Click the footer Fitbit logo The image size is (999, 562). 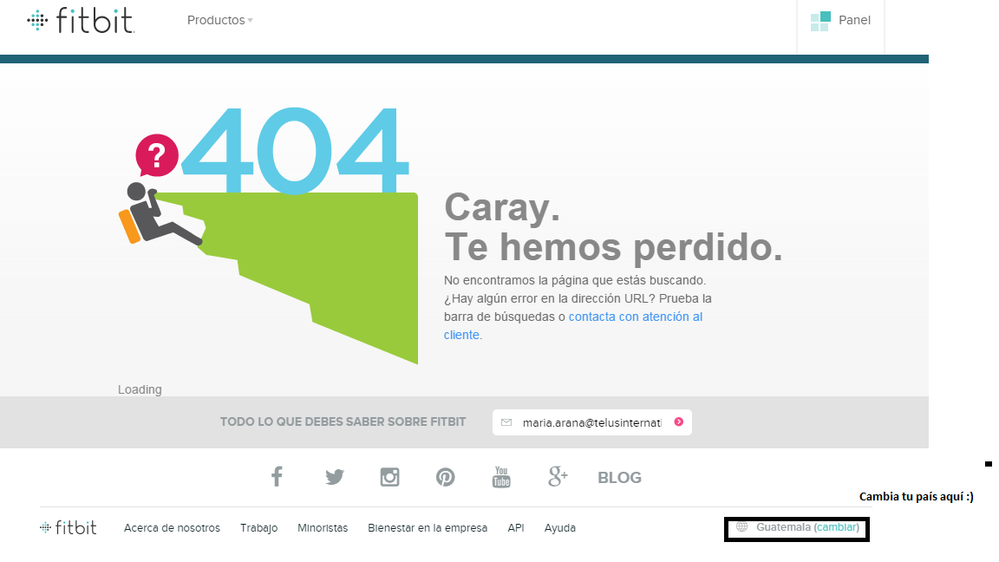(68, 528)
